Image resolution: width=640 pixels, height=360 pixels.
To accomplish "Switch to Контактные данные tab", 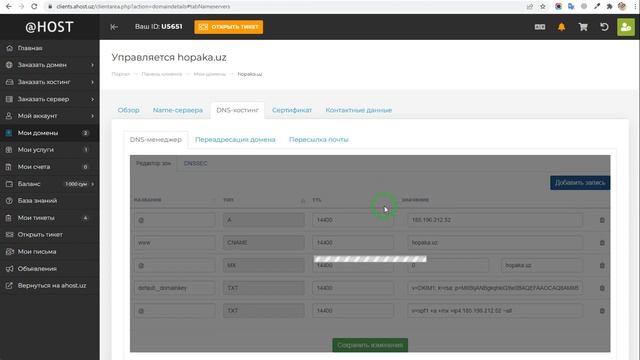I will (x=359, y=110).
